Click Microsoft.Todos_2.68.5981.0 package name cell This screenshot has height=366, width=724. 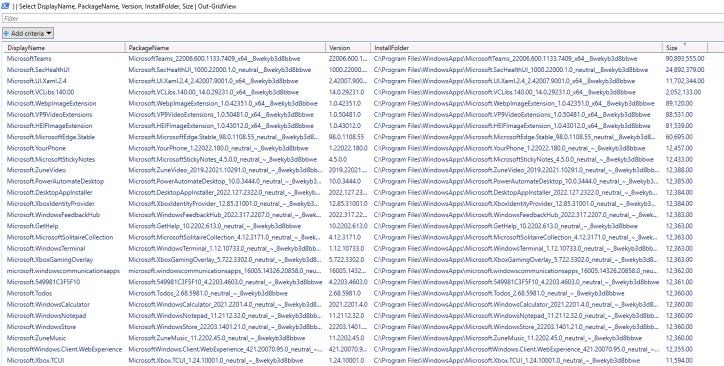pos(208,293)
